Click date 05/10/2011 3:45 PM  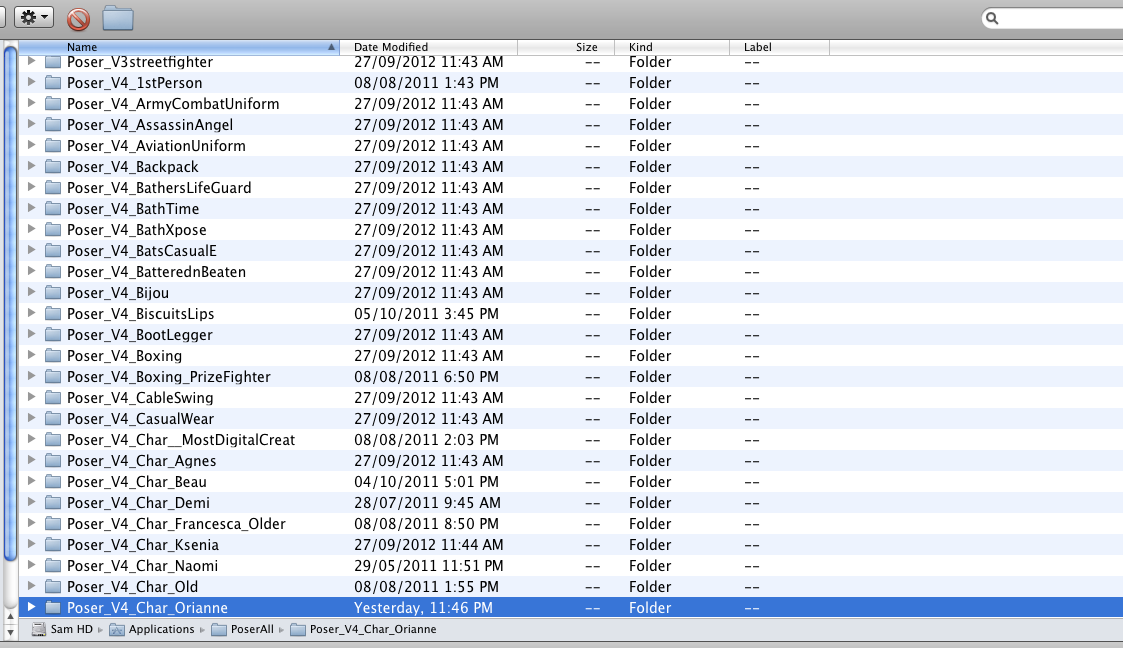click(x=427, y=314)
